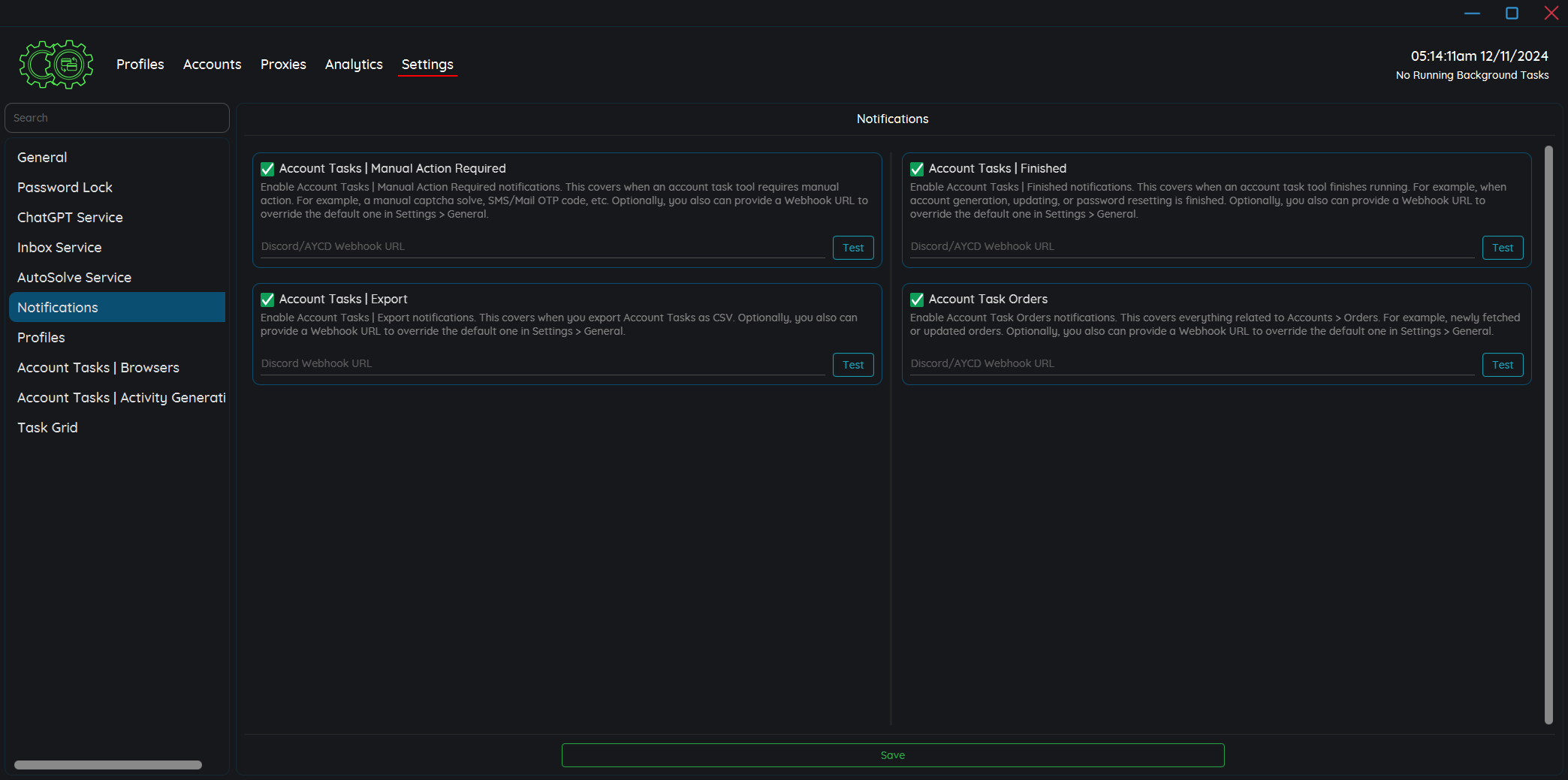1568x780 pixels.
Task: Uncheck Account Tasks Manual Action Required
Action: point(267,169)
